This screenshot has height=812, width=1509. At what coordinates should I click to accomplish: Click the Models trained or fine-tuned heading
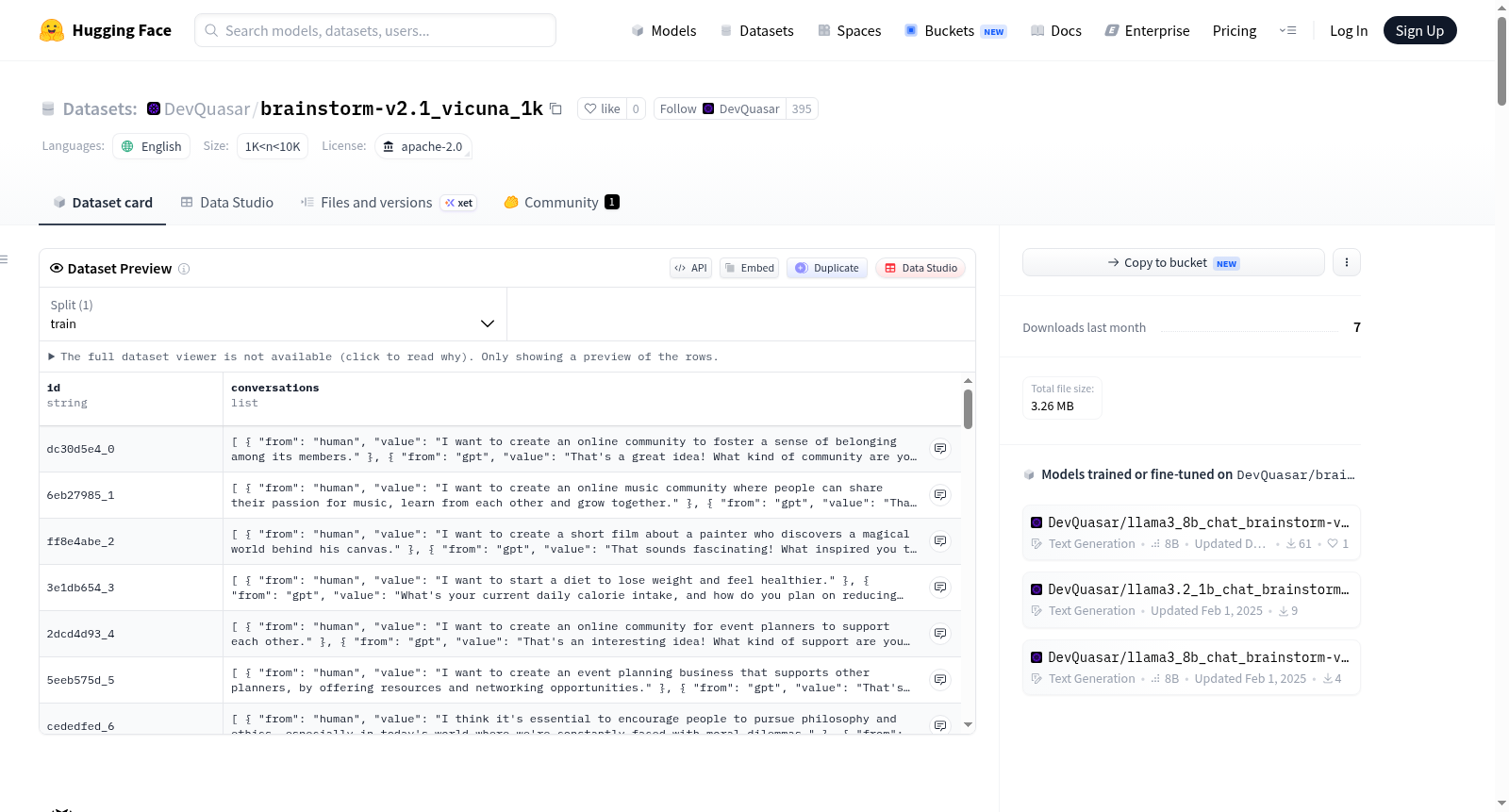pos(1189,474)
